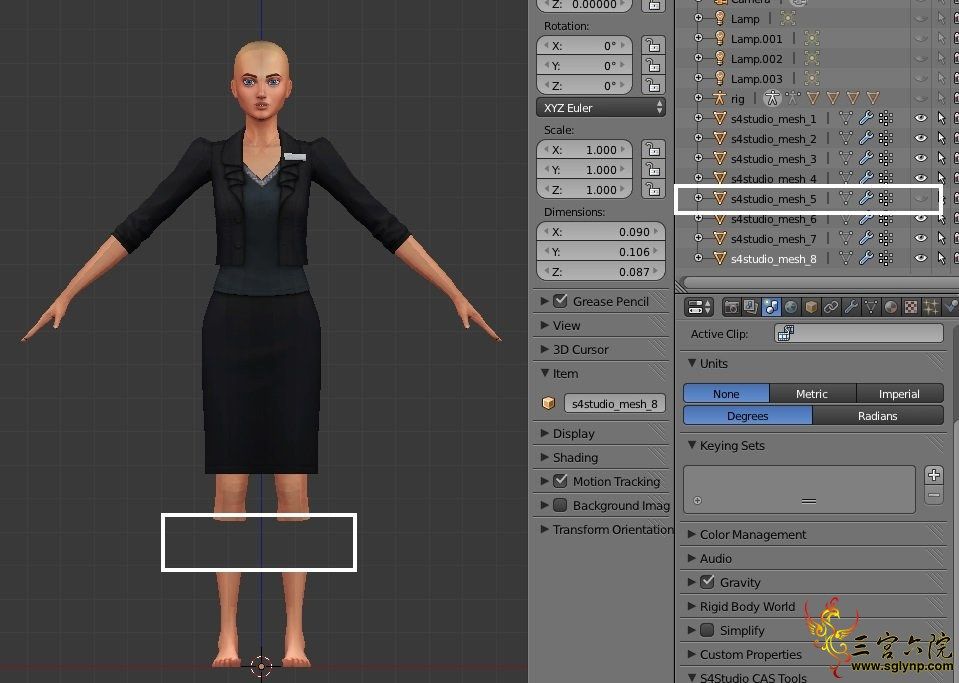
Task: Open the Scene properties tab
Action: tap(771, 307)
